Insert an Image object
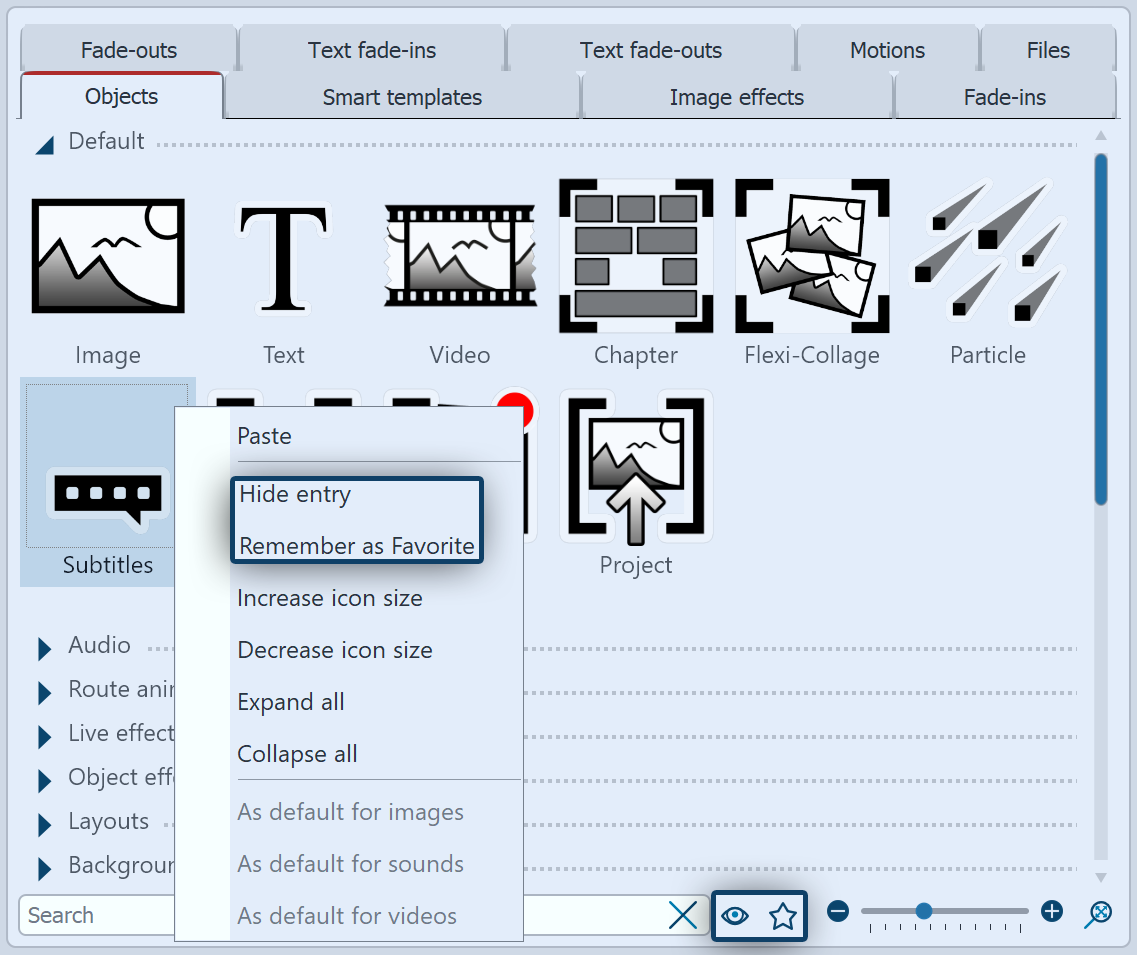The image size is (1137, 955). (x=107, y=255)
